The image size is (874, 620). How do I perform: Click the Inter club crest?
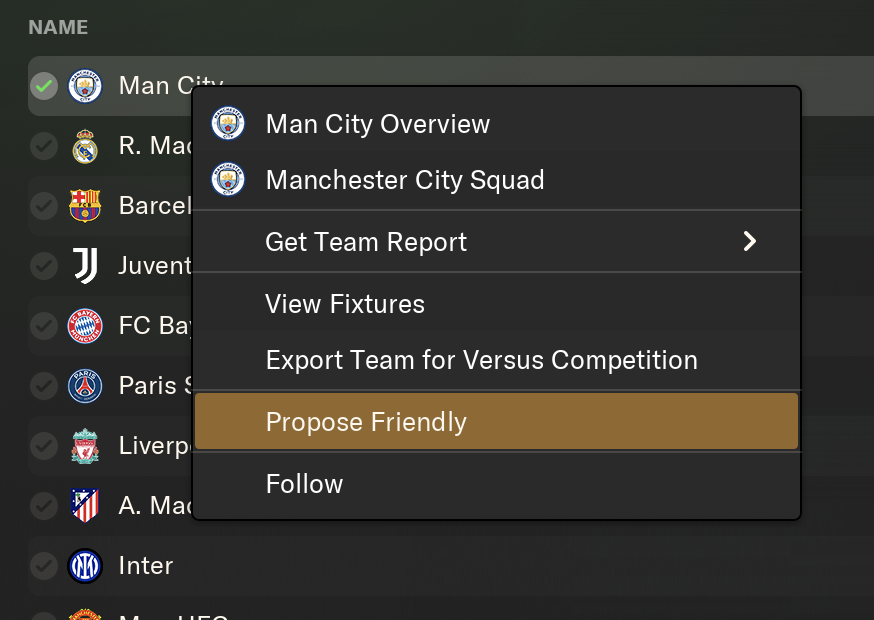(x=85, y=566)
